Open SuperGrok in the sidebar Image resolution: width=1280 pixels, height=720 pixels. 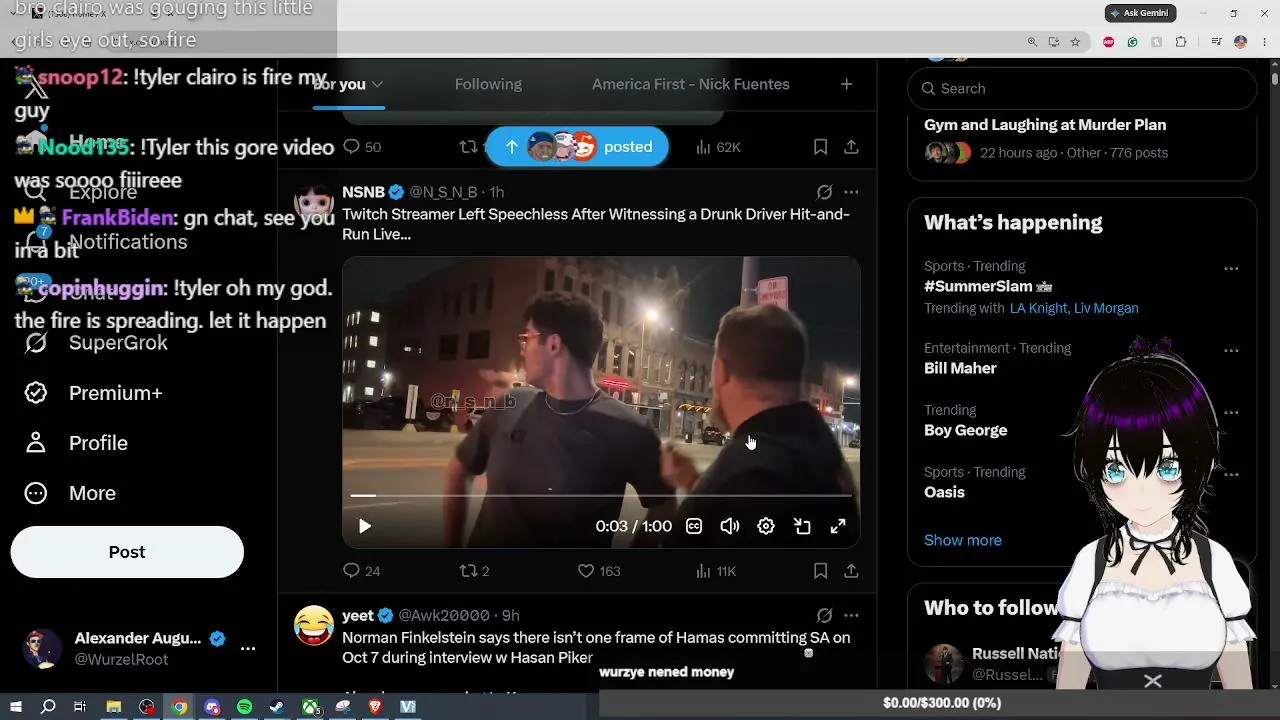pos(96,343)
